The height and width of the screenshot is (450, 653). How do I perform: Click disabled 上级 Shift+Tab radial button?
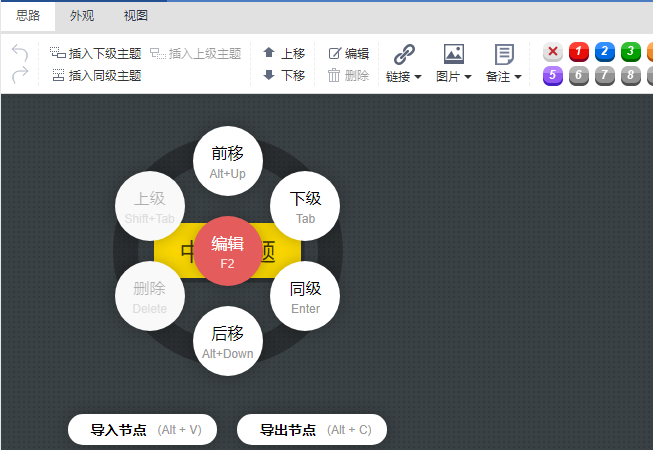(150, 206)
